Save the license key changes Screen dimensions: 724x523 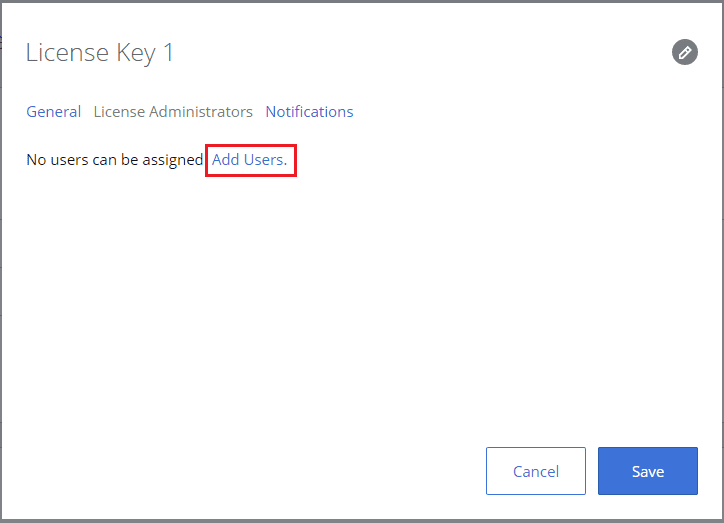click(x=648, y=471)
